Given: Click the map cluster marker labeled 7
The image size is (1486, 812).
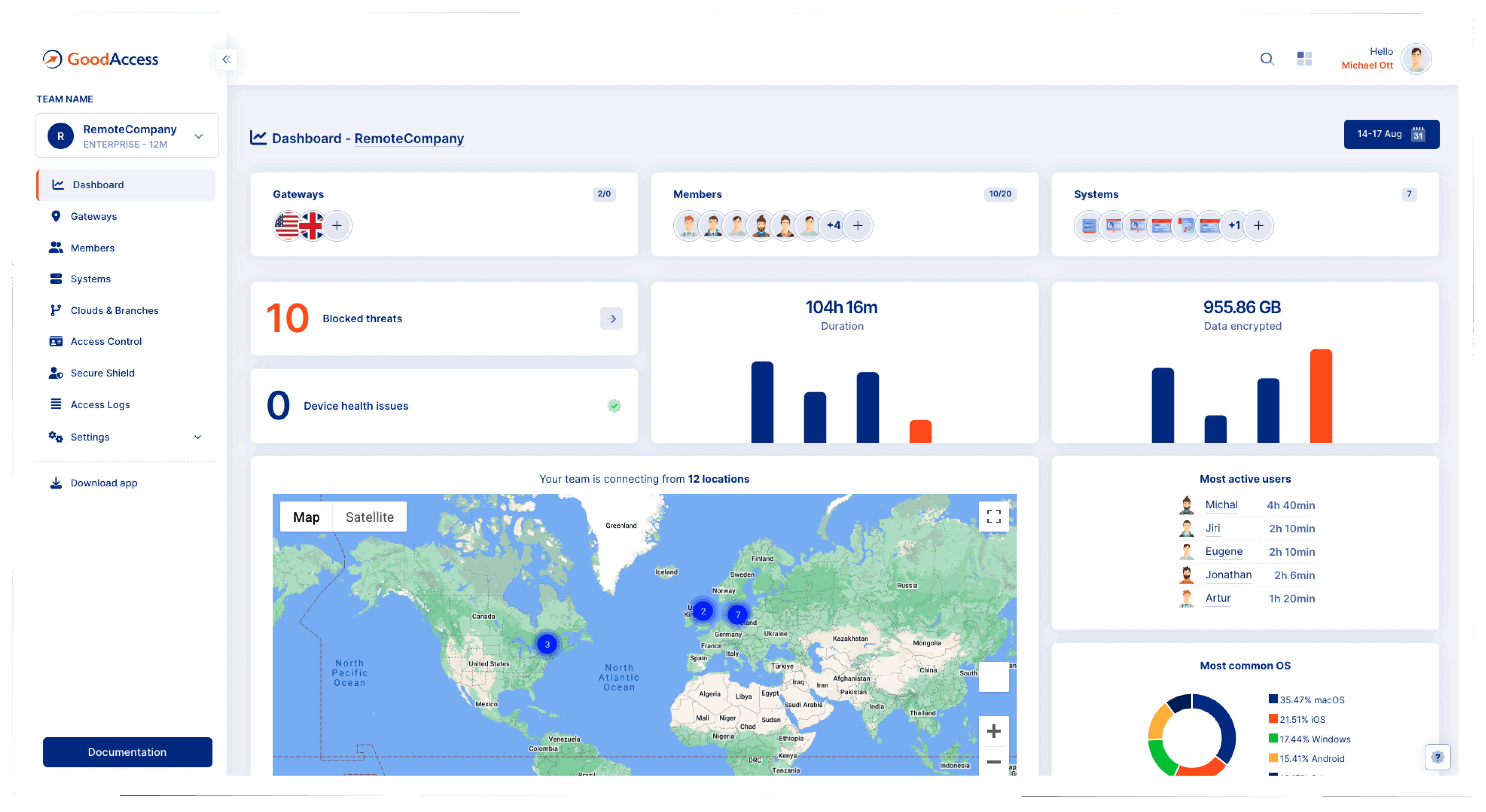Looking at the screenshot, I should (737, 615).
